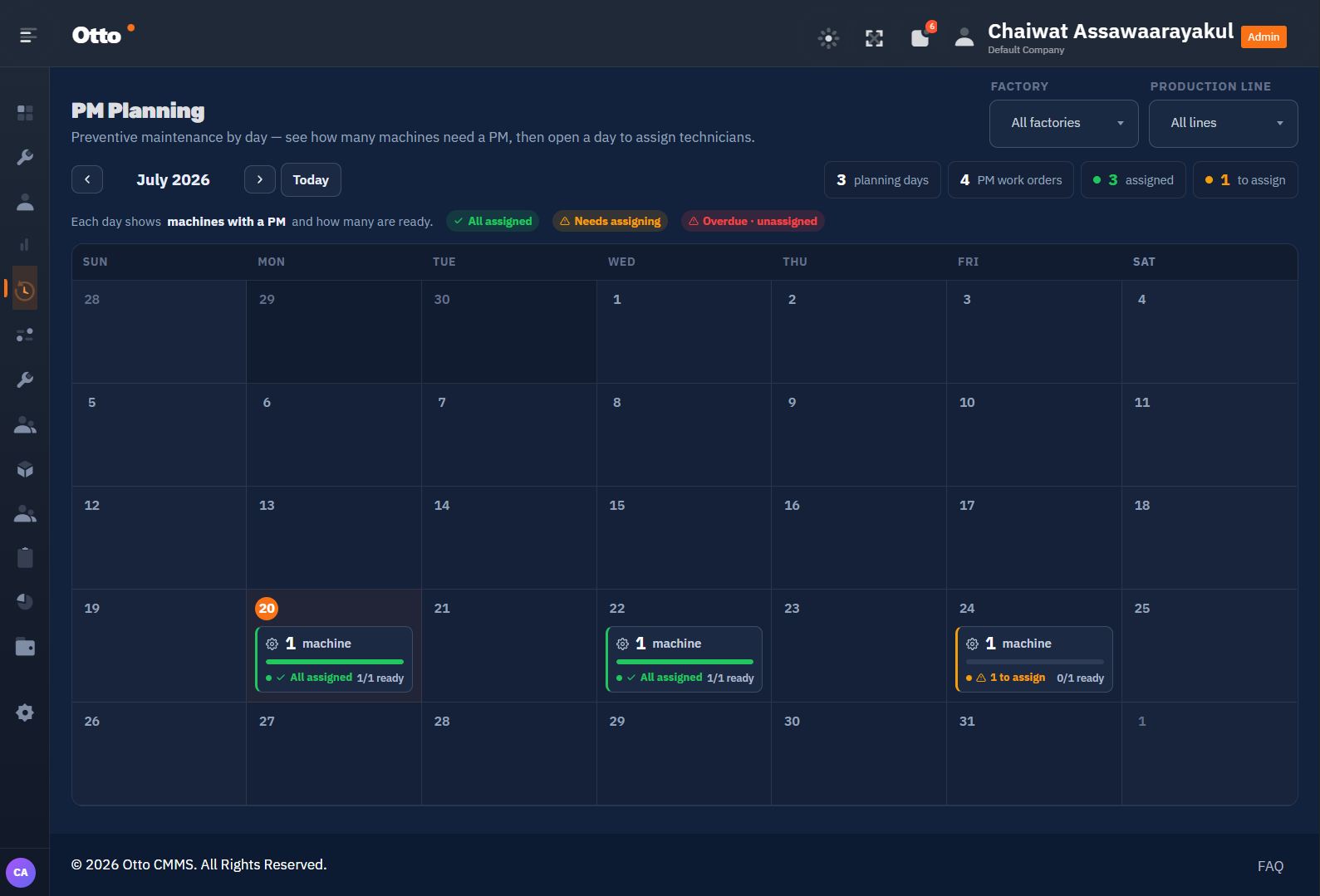Open the sliders icon in sidebar
1320x896 pixels.
click(x=25, y=335)
